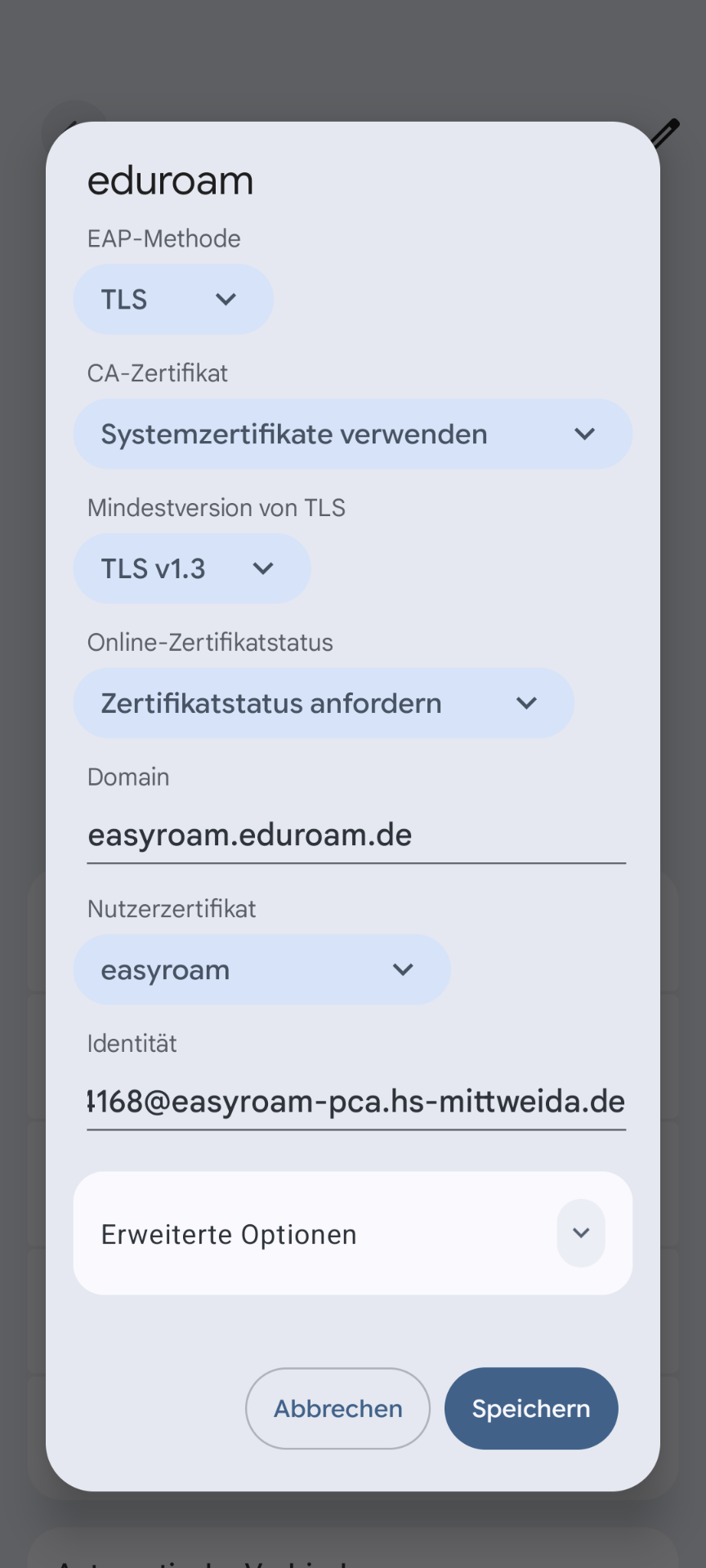This screenshot has height=1568, width=706.
Task: Click the eduroam dialog title
Action: point(171,180)
